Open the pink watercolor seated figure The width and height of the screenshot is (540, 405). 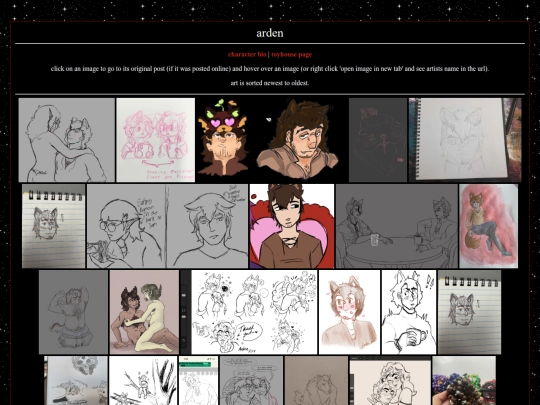tap(488, 226)
